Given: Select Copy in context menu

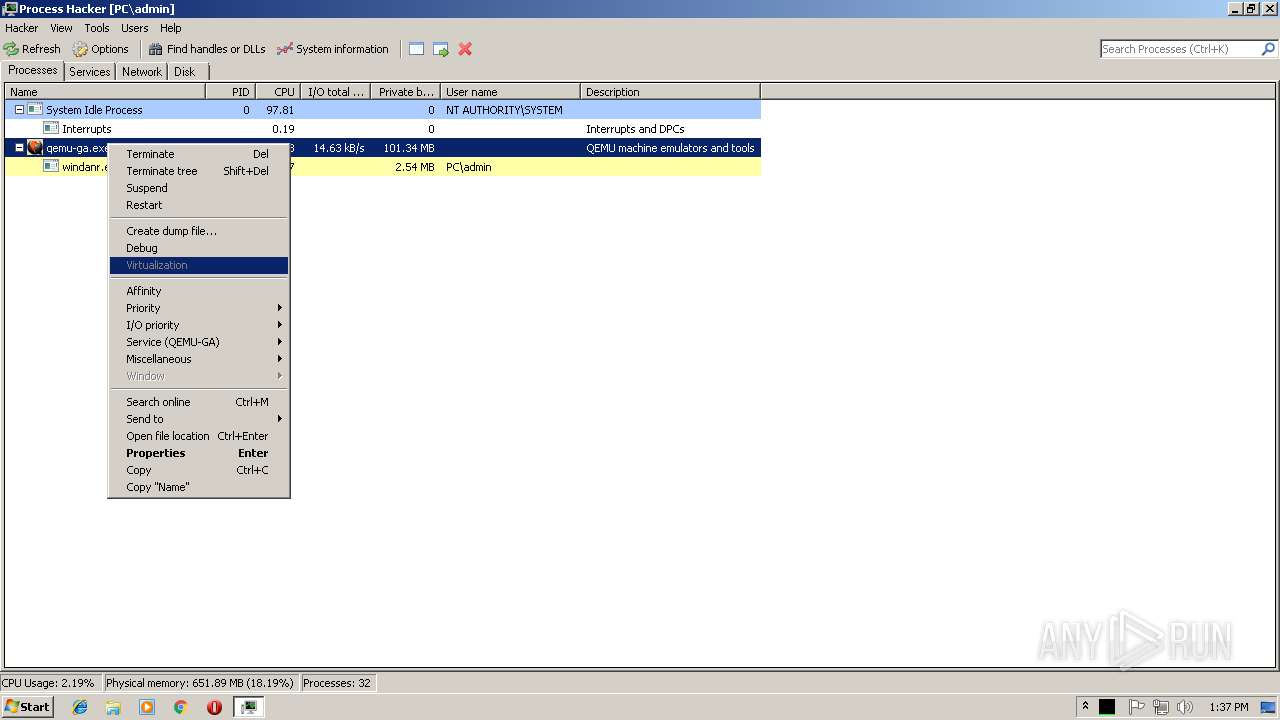Looking at the screenshot, I should pos(199,470).
